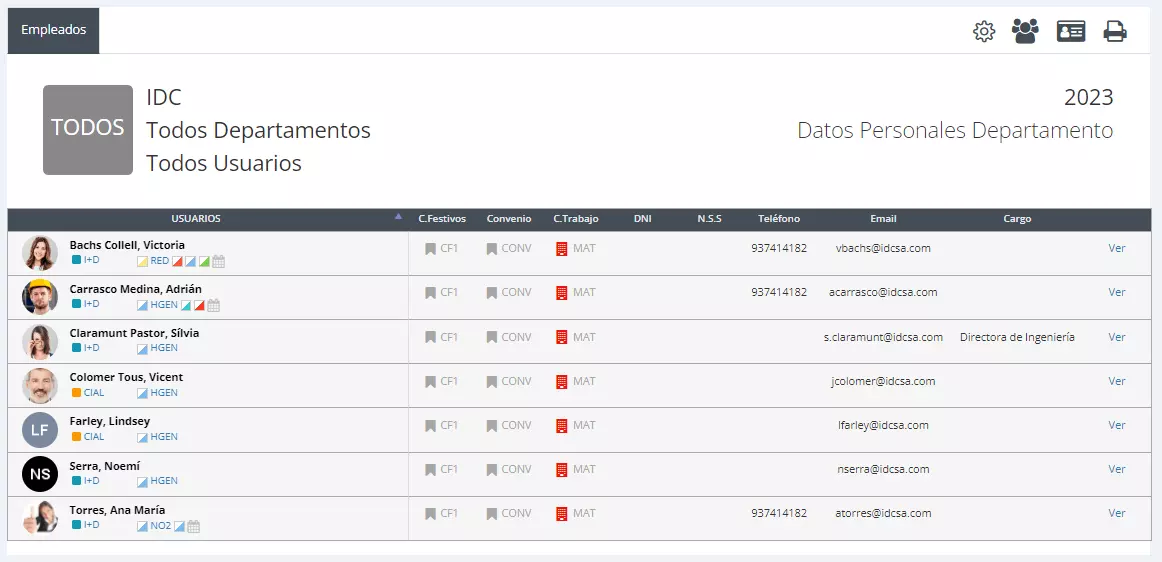Open Ver link for Adrián Carrasco Medina

(1117, 292)
